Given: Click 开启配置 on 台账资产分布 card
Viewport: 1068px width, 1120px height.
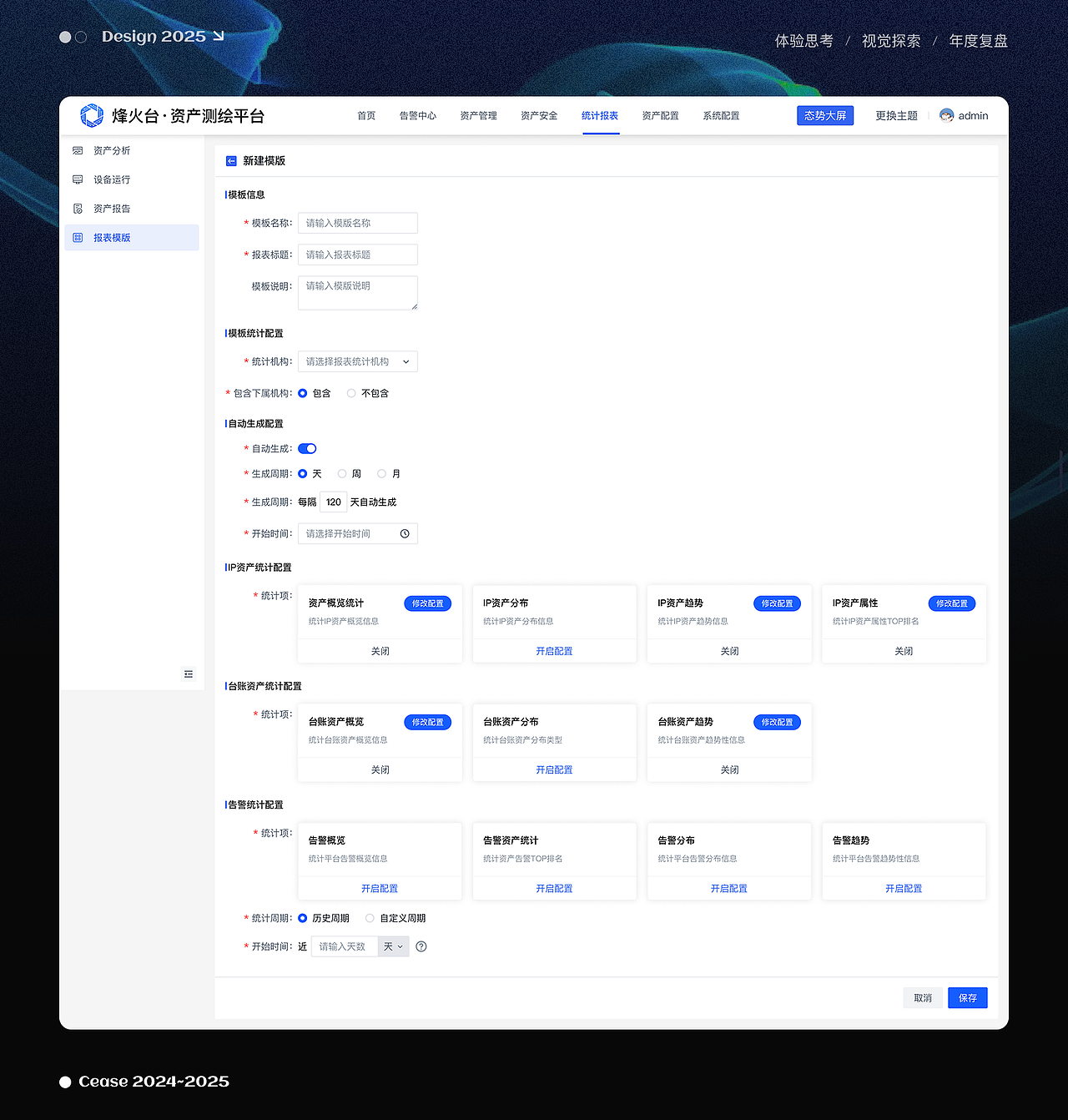Looking at the screenshot, I should 554,769.
